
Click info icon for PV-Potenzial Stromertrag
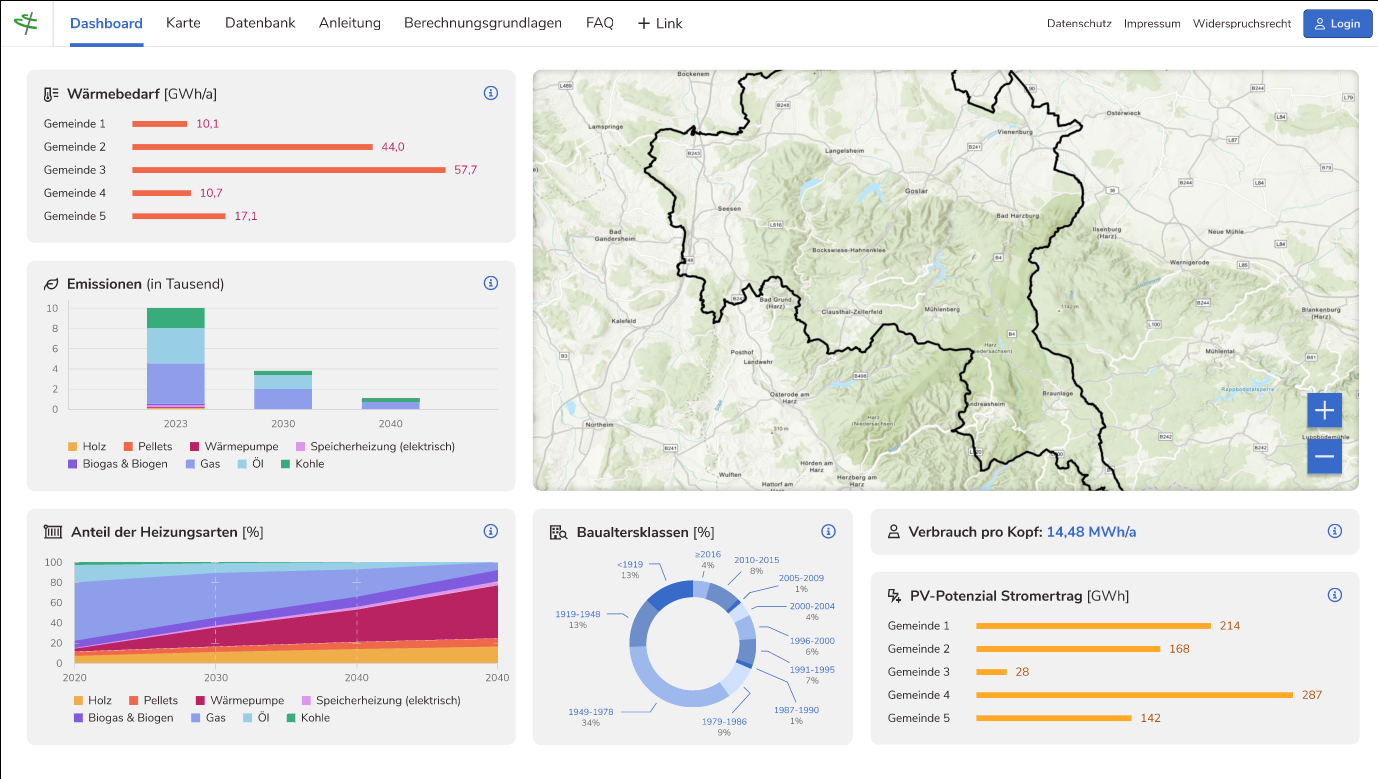[1334, 595]
